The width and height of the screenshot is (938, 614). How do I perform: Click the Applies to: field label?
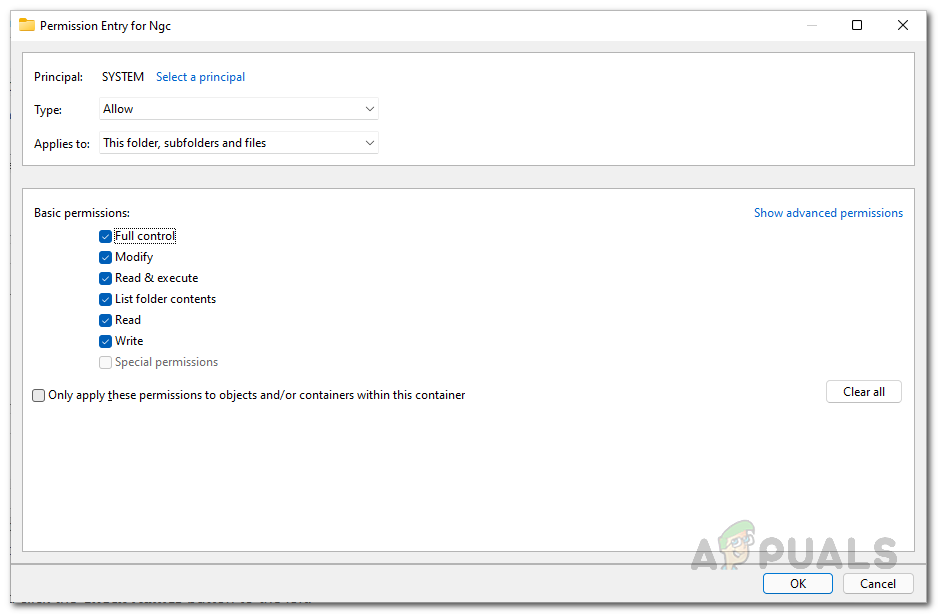tap(62, 144)
